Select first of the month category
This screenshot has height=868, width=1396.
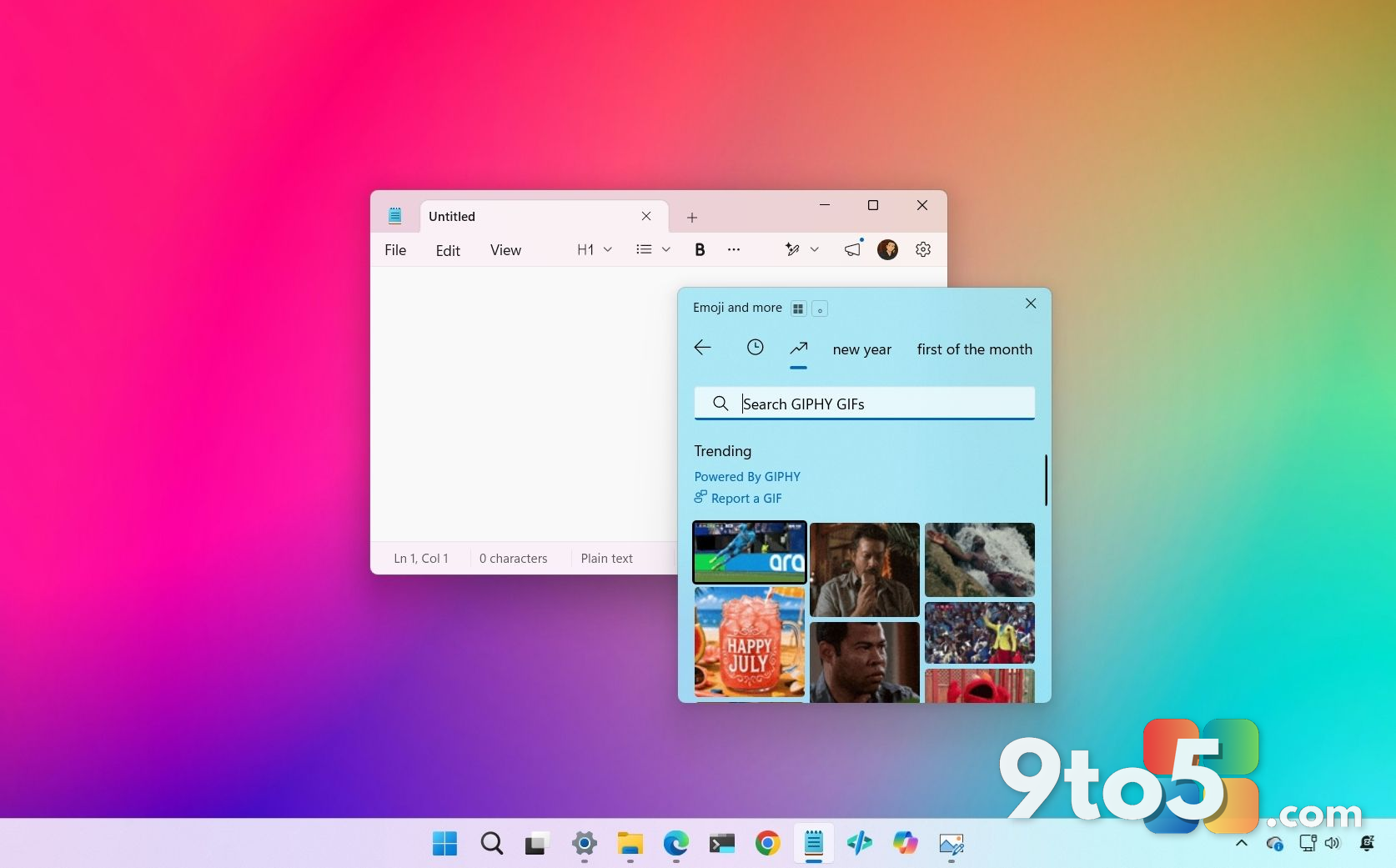(975, 349)
